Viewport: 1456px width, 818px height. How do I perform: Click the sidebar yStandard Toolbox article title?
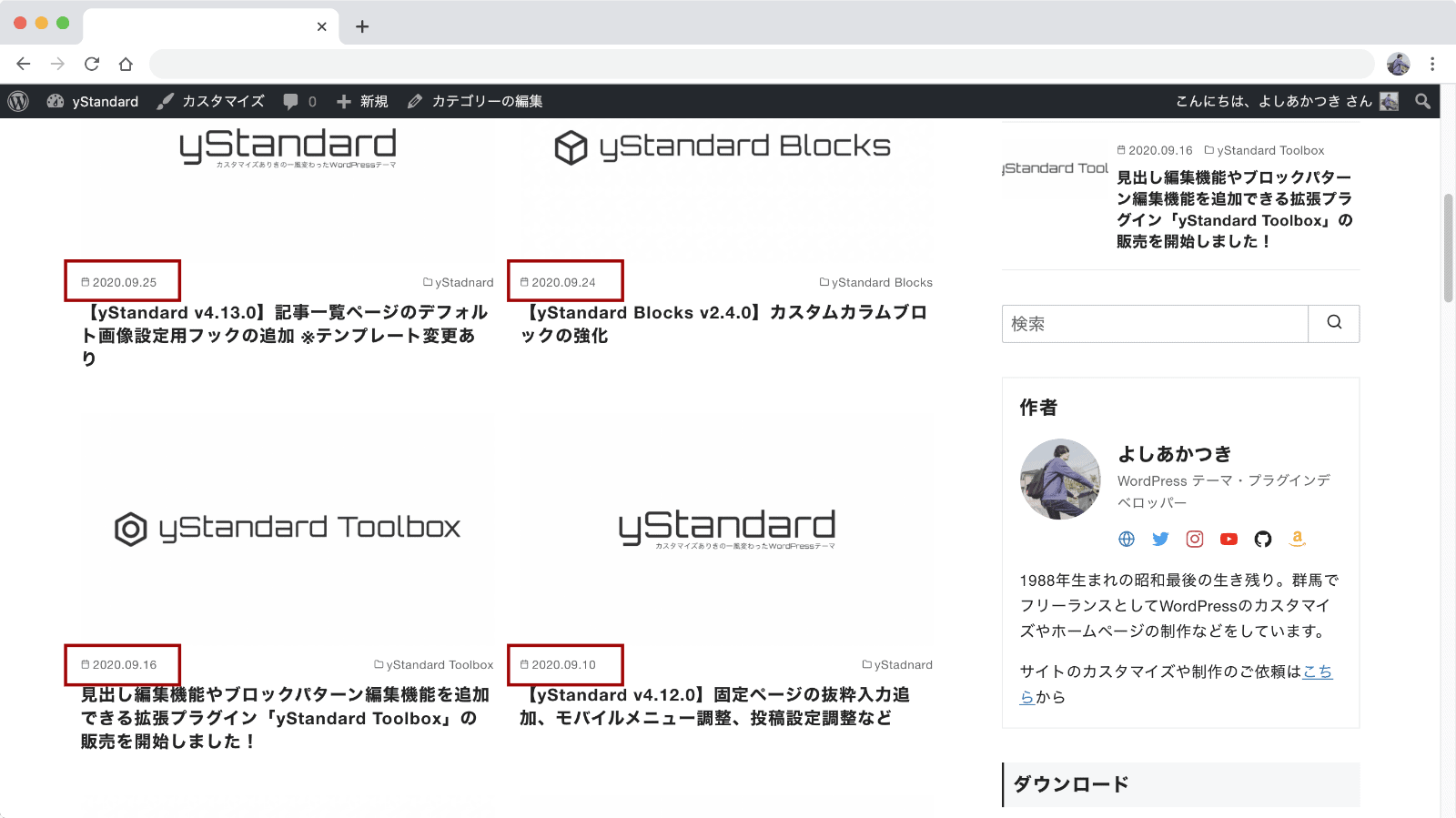pos(1235,209)
